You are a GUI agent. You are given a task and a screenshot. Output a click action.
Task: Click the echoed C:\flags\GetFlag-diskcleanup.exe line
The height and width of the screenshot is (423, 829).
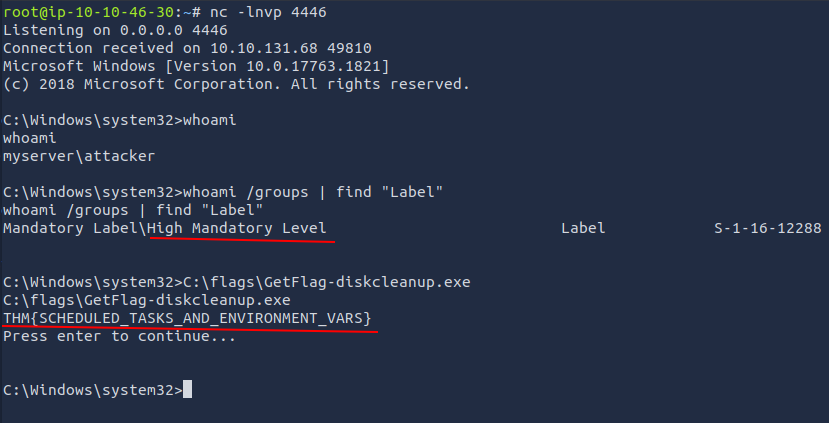pos(147,300)
